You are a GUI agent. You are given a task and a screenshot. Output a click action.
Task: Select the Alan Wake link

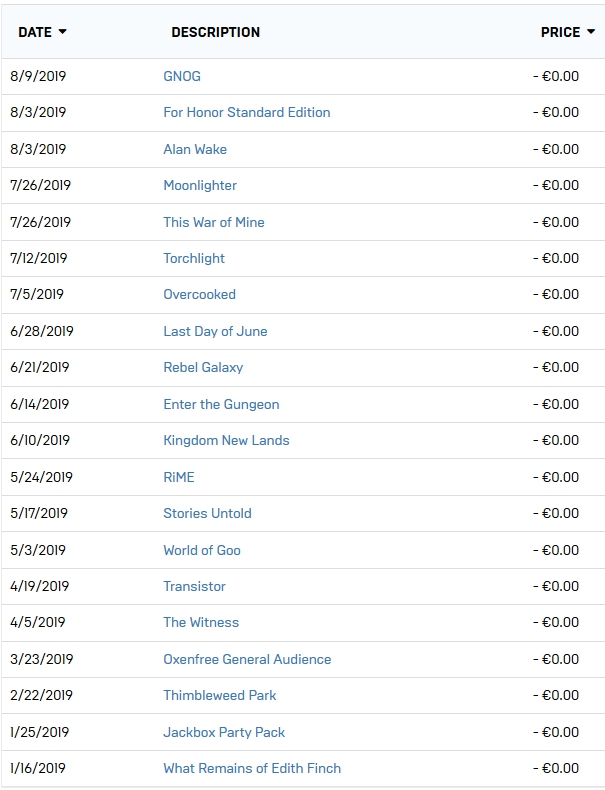(x=195, y=149)
